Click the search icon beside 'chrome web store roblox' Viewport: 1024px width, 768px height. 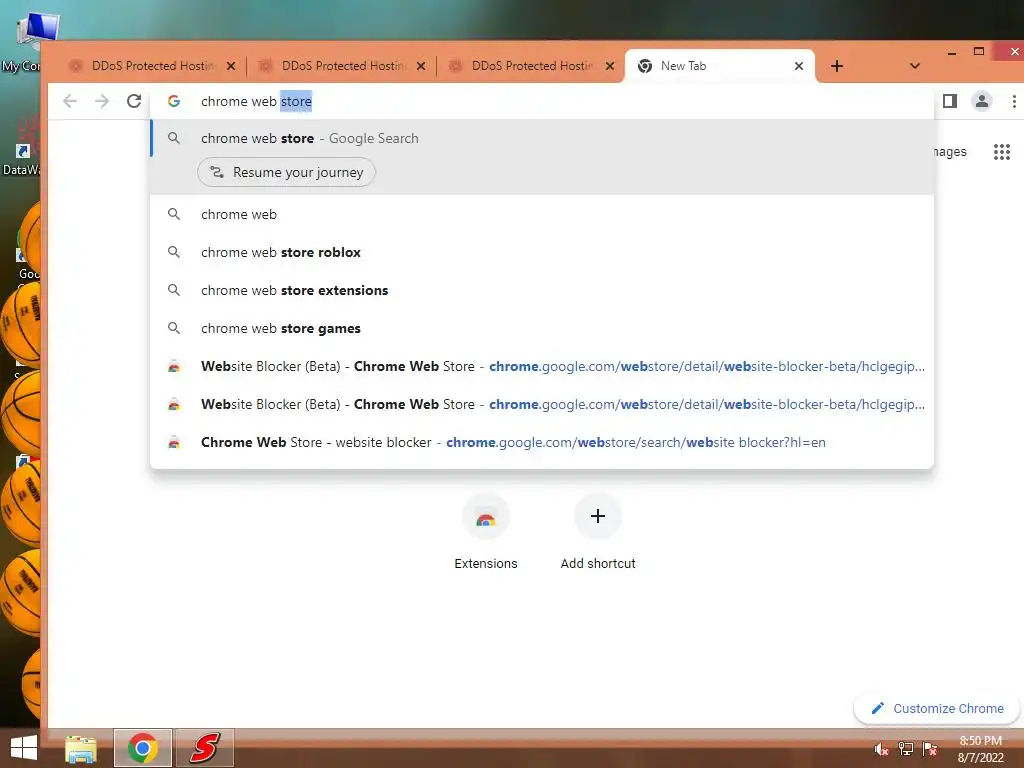(x=174, y=252)
